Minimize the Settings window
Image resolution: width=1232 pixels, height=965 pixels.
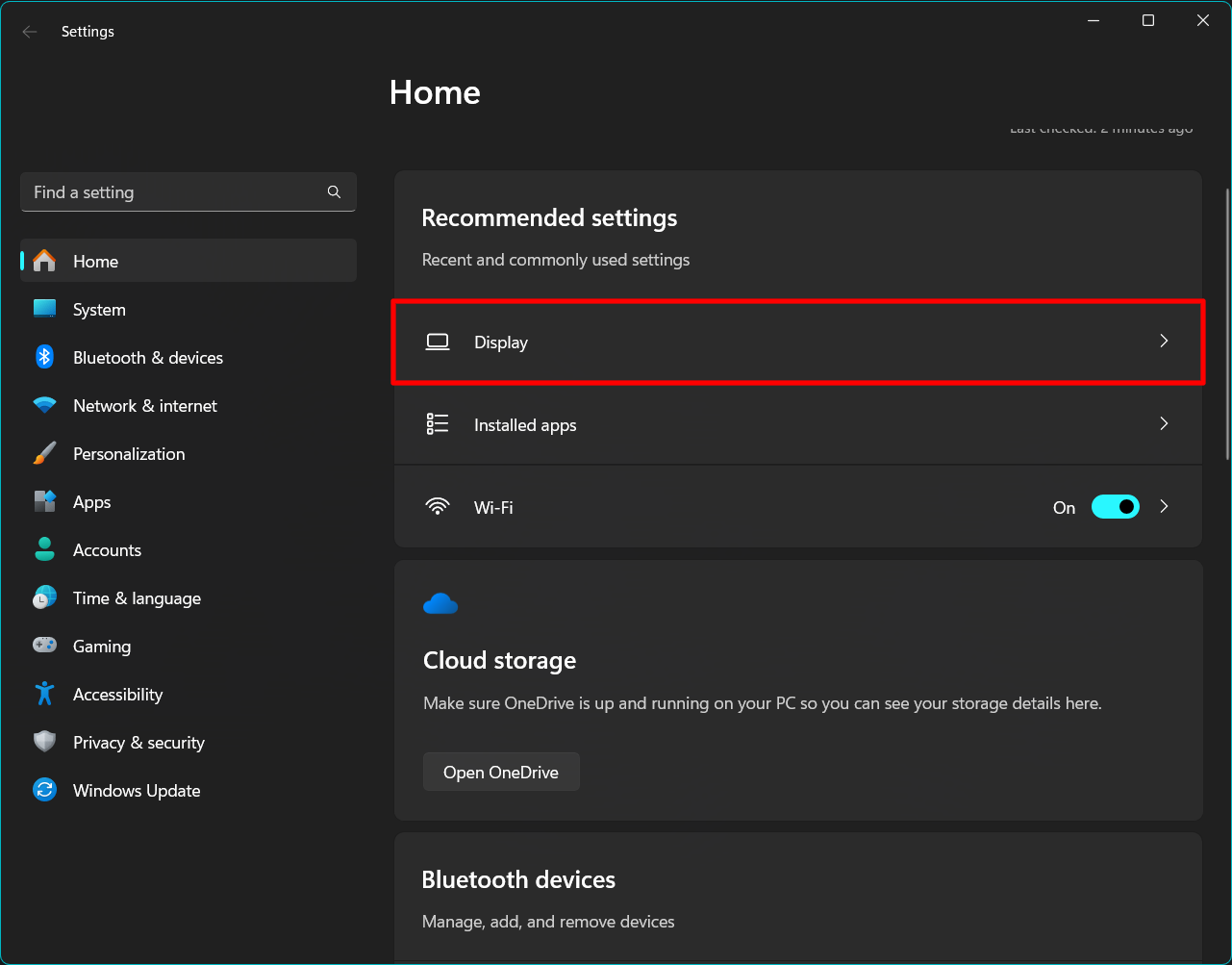(x=1093, y=20)
